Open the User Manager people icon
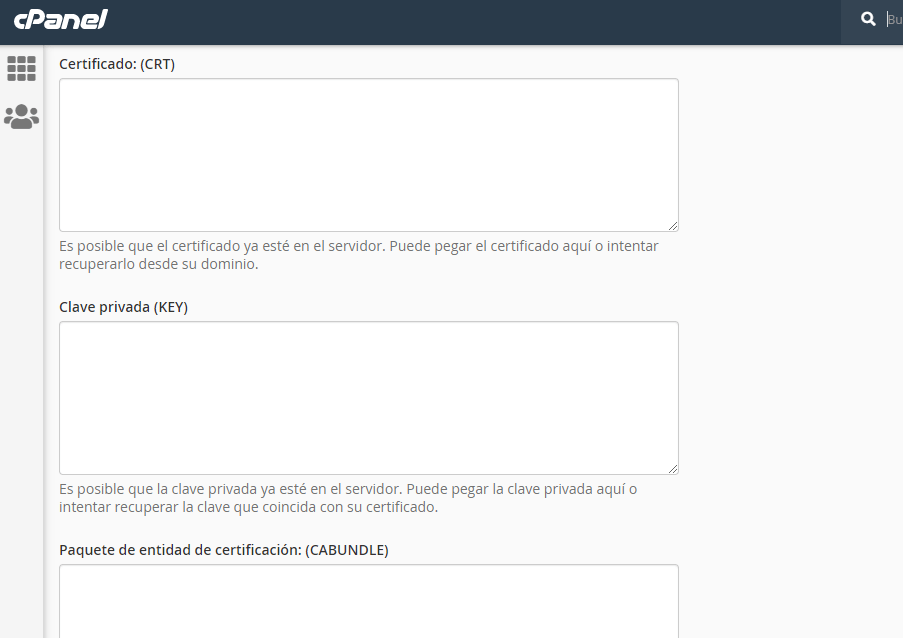The image size is (903, 638). point(21,116)
